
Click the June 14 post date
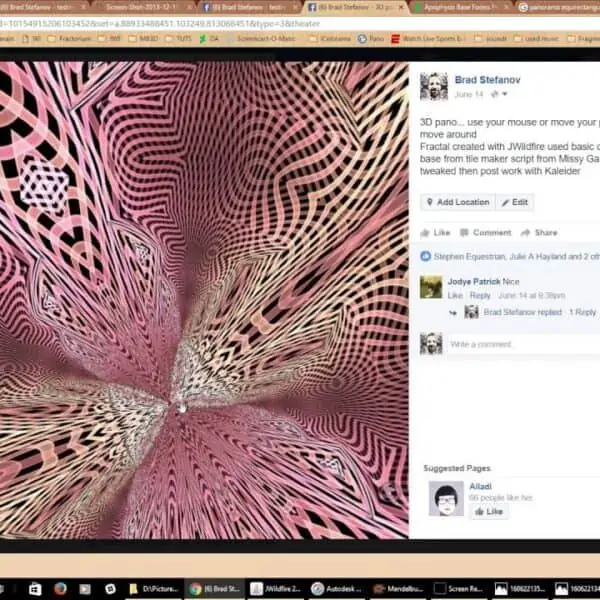point(469,95)
